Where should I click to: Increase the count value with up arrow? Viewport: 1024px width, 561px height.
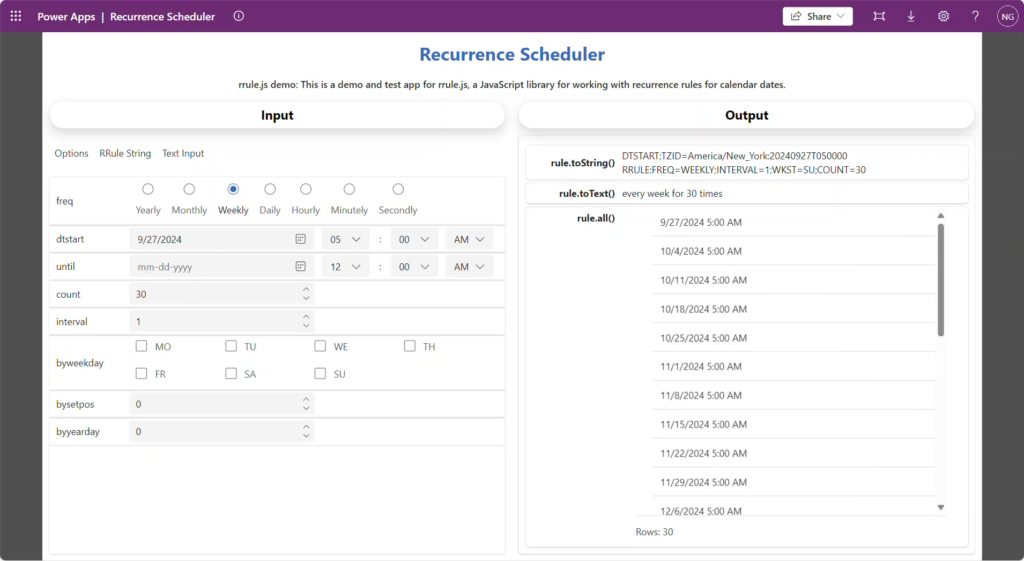pos(306,289)
